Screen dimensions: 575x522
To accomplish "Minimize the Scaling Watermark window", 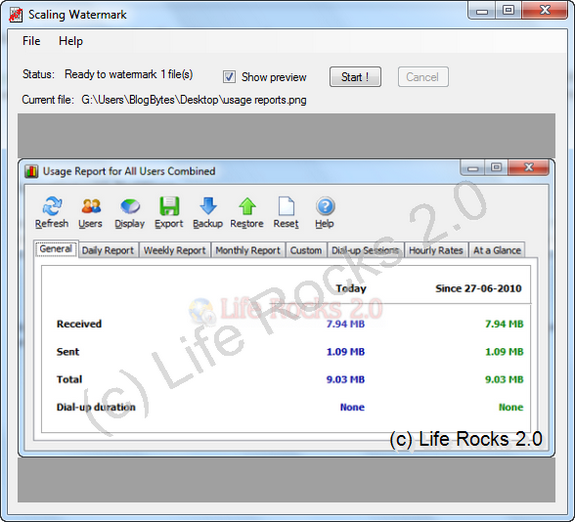I will 482,10.
